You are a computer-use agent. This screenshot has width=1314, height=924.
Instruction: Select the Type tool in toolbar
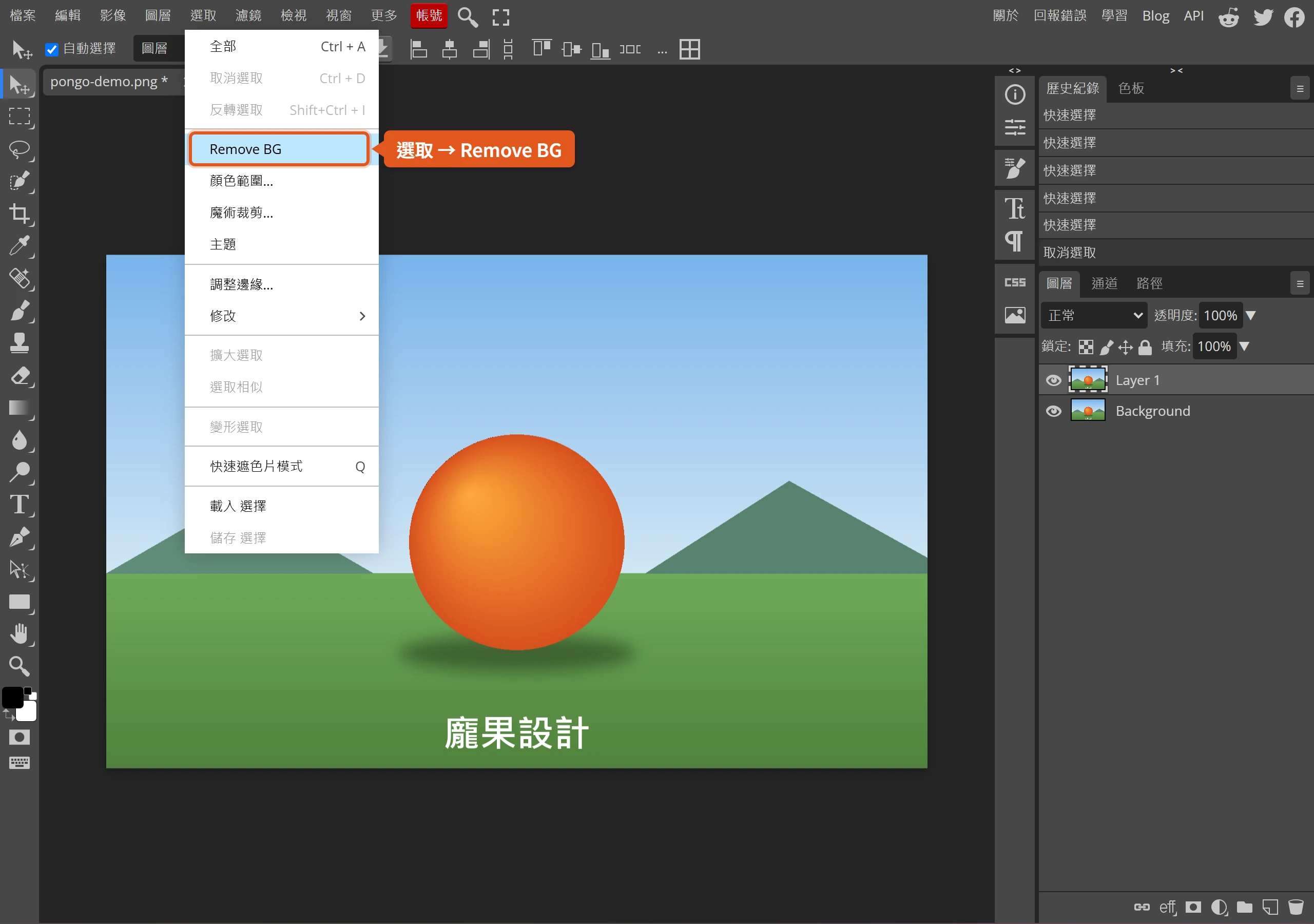point(20,505)
